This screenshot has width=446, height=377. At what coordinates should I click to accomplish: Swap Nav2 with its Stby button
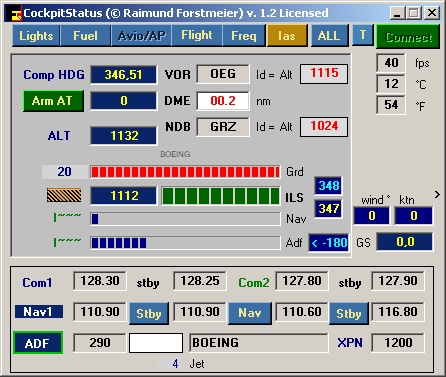349,313
